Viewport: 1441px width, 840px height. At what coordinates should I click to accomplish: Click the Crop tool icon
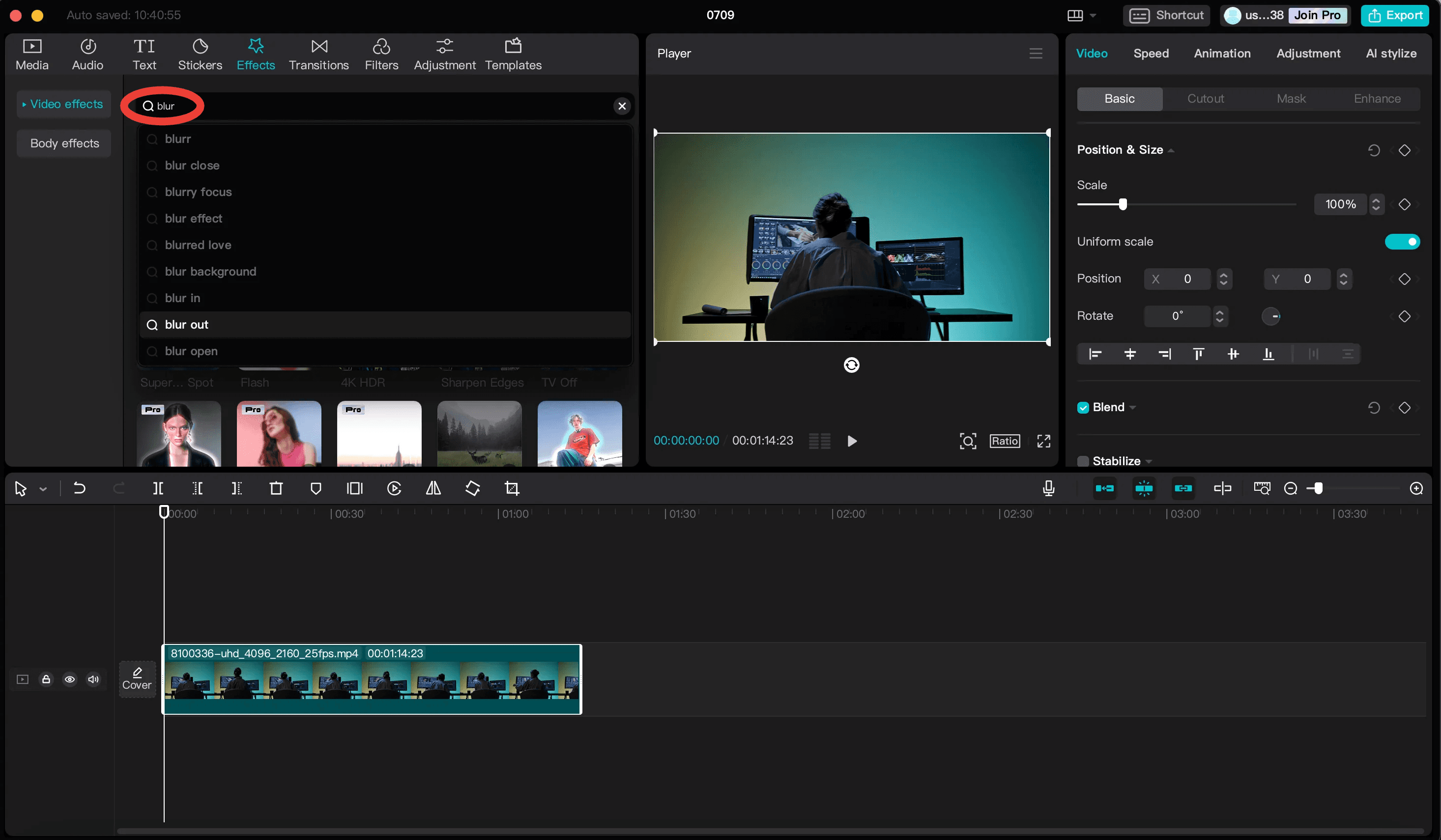(512, 488)
